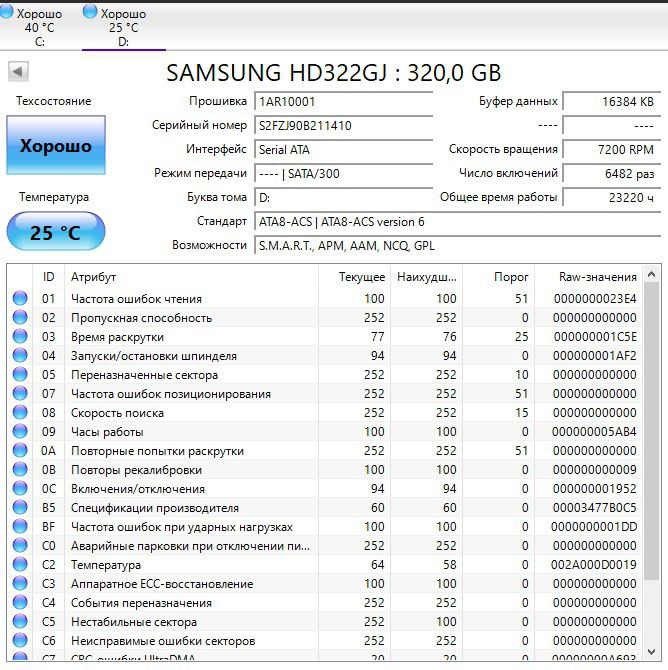Click status icon for 0C Включения/отключения
The width and height of the screenshot is (668, 670).
(20, 488)
